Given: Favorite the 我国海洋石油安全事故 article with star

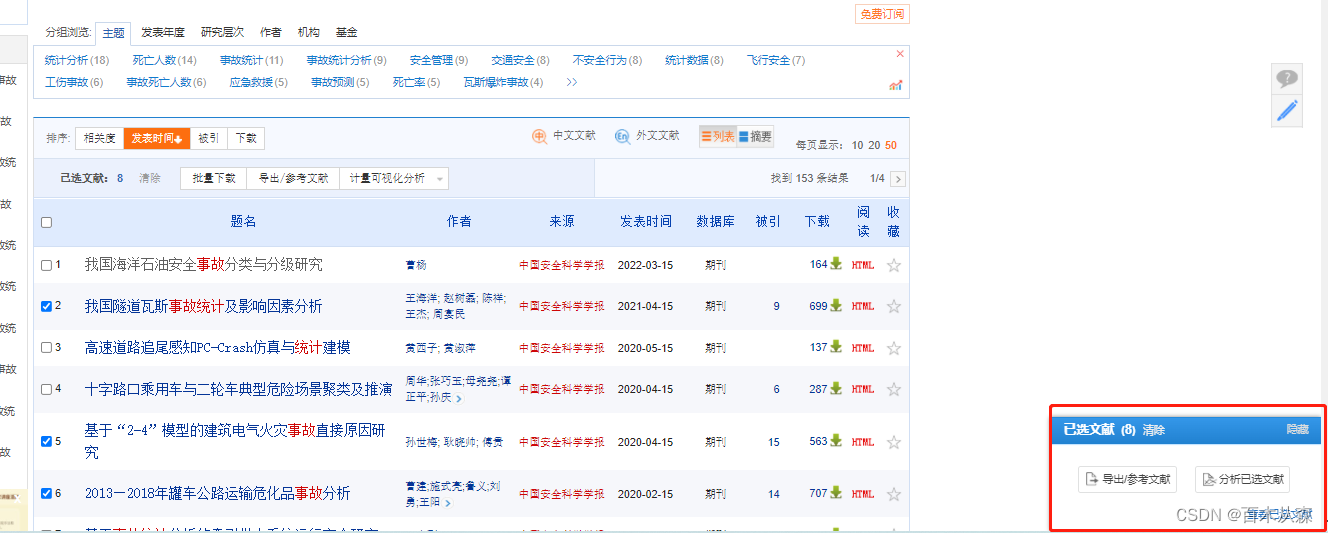Looking at the screenshot, I should [x=894, y=265].
